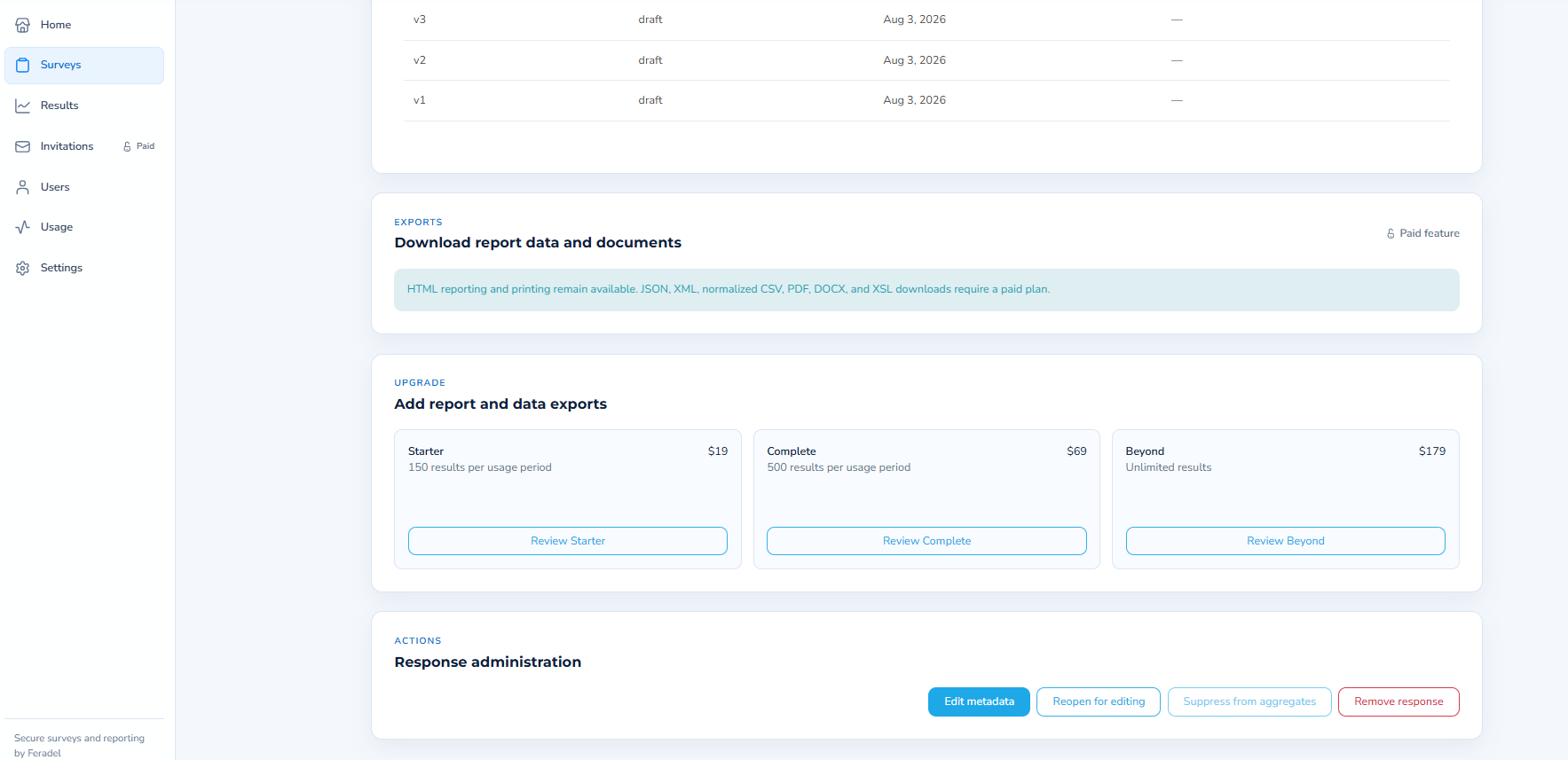
Task: Click Reopen for editing
Action: point(1099,701)
